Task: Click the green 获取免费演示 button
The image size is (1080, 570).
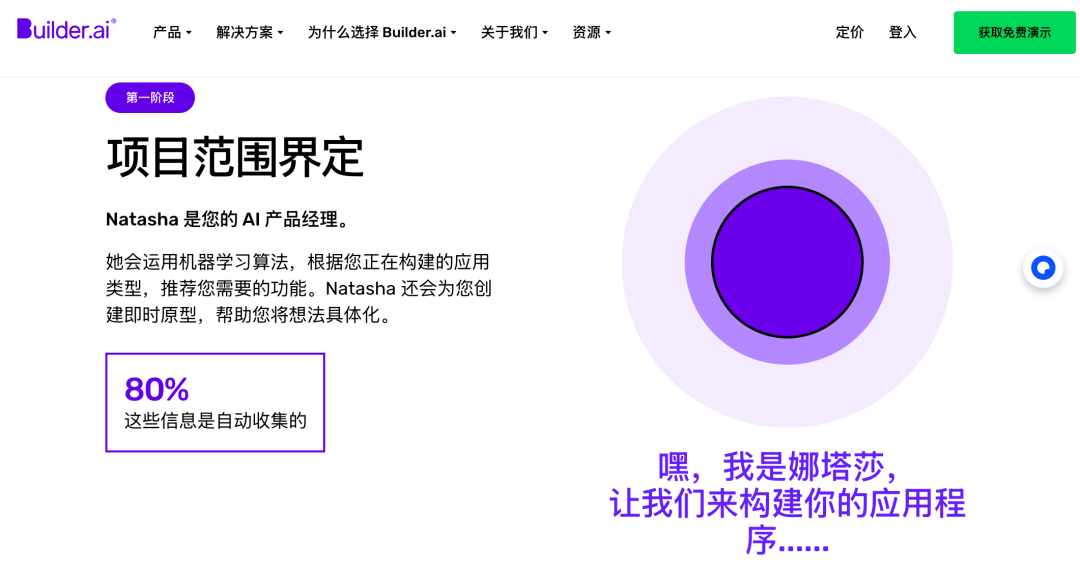Action: (1014, 32)
